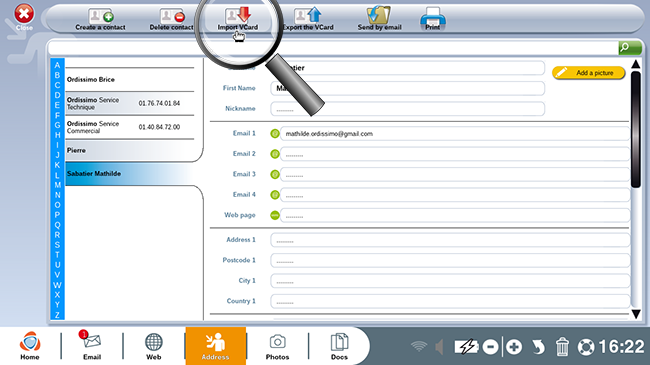
Task: Click the Postcode 1 field
Action: (450, 260)
